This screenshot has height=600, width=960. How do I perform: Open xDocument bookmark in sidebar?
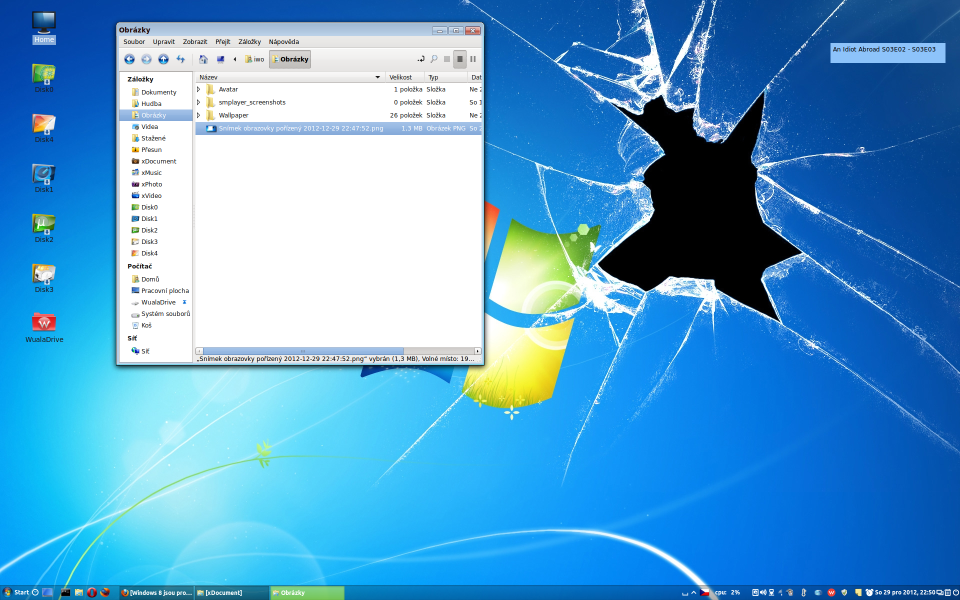click(x=156, y=161)
